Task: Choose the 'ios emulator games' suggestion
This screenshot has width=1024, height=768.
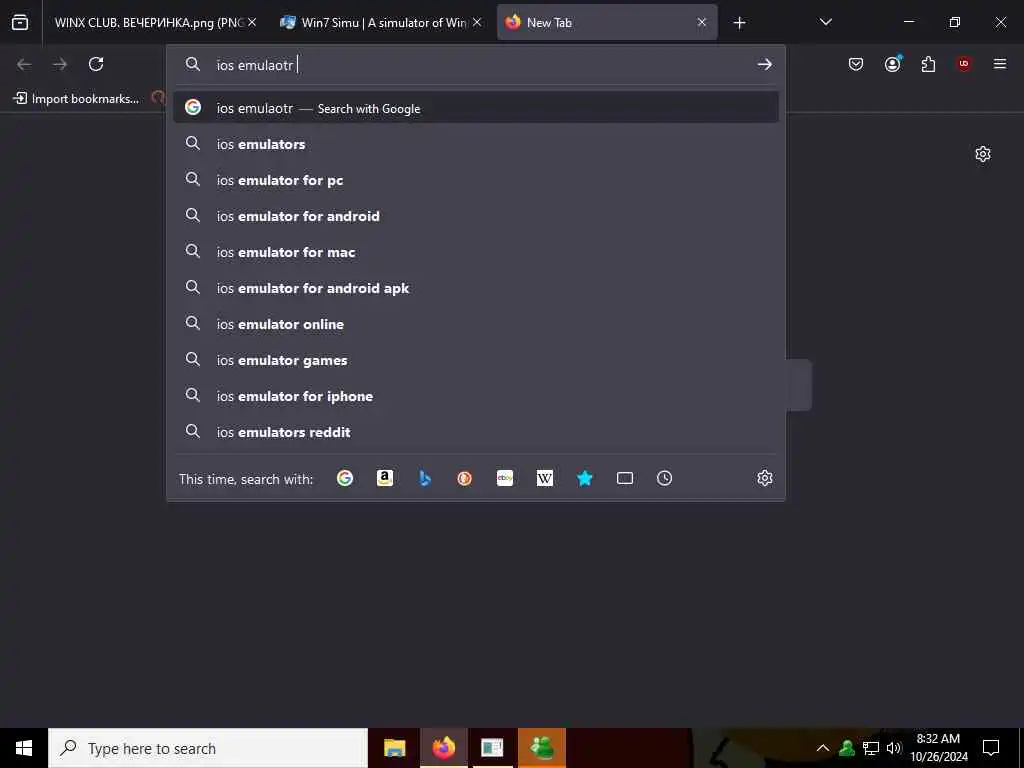Action: tap(475, 360)
